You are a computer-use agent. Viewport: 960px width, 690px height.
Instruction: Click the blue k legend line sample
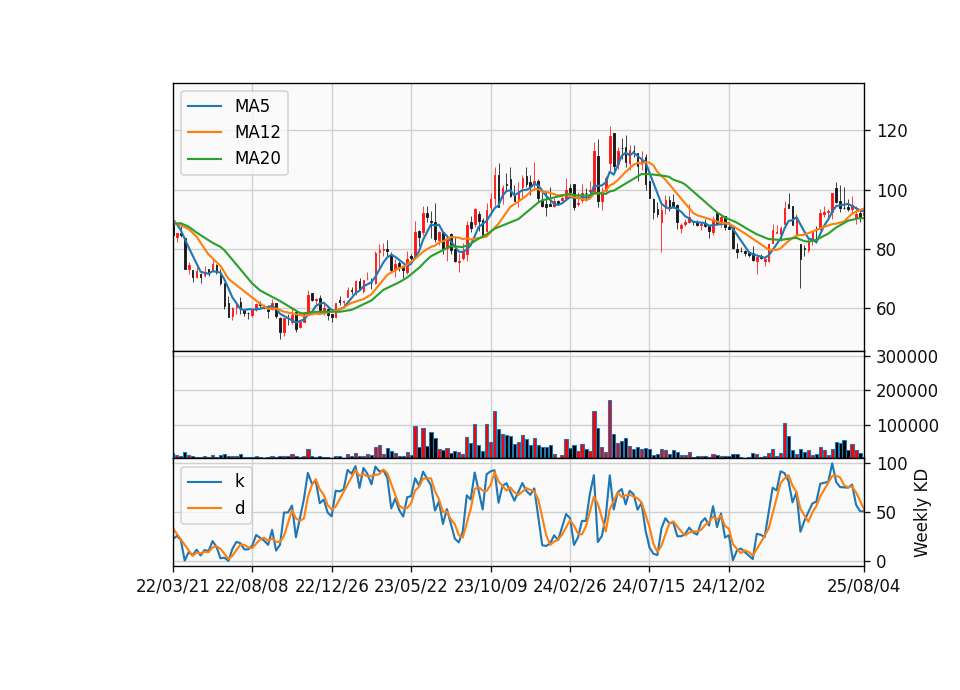point(204,481)
